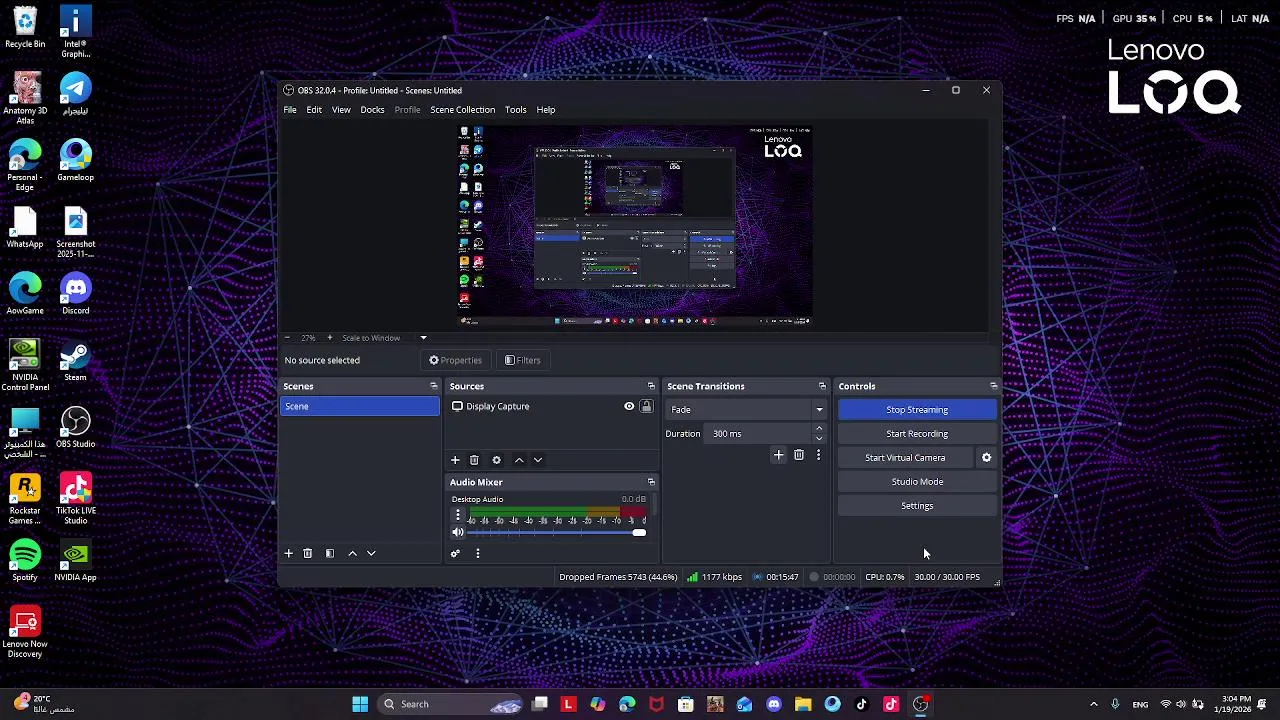Open scene filters icon in Scenes dock
The height and width of the screenshot is (720, 1280).
tap(329, 553)
